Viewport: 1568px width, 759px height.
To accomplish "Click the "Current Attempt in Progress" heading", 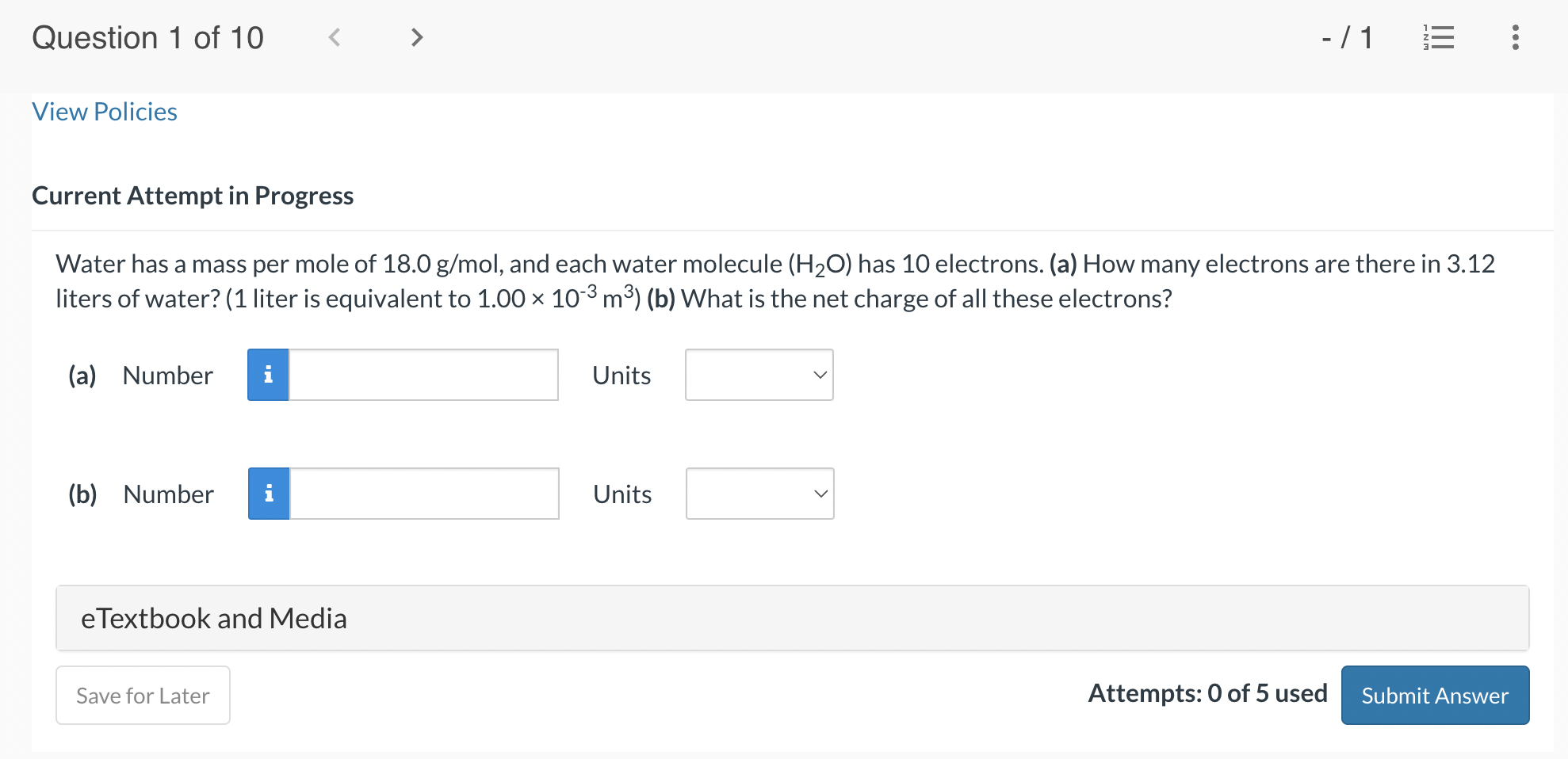I will pyautogui.click(x=193, y=196).
